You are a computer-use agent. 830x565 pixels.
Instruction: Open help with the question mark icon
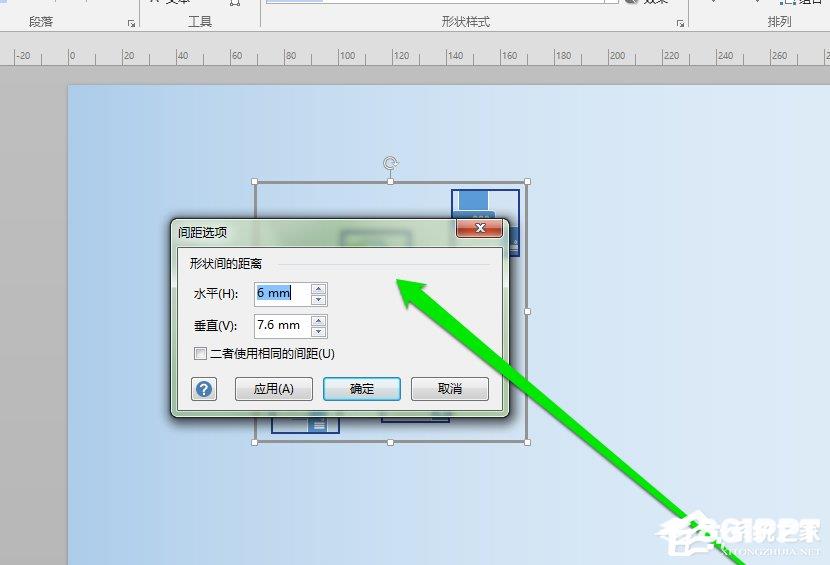coord(204,389)
